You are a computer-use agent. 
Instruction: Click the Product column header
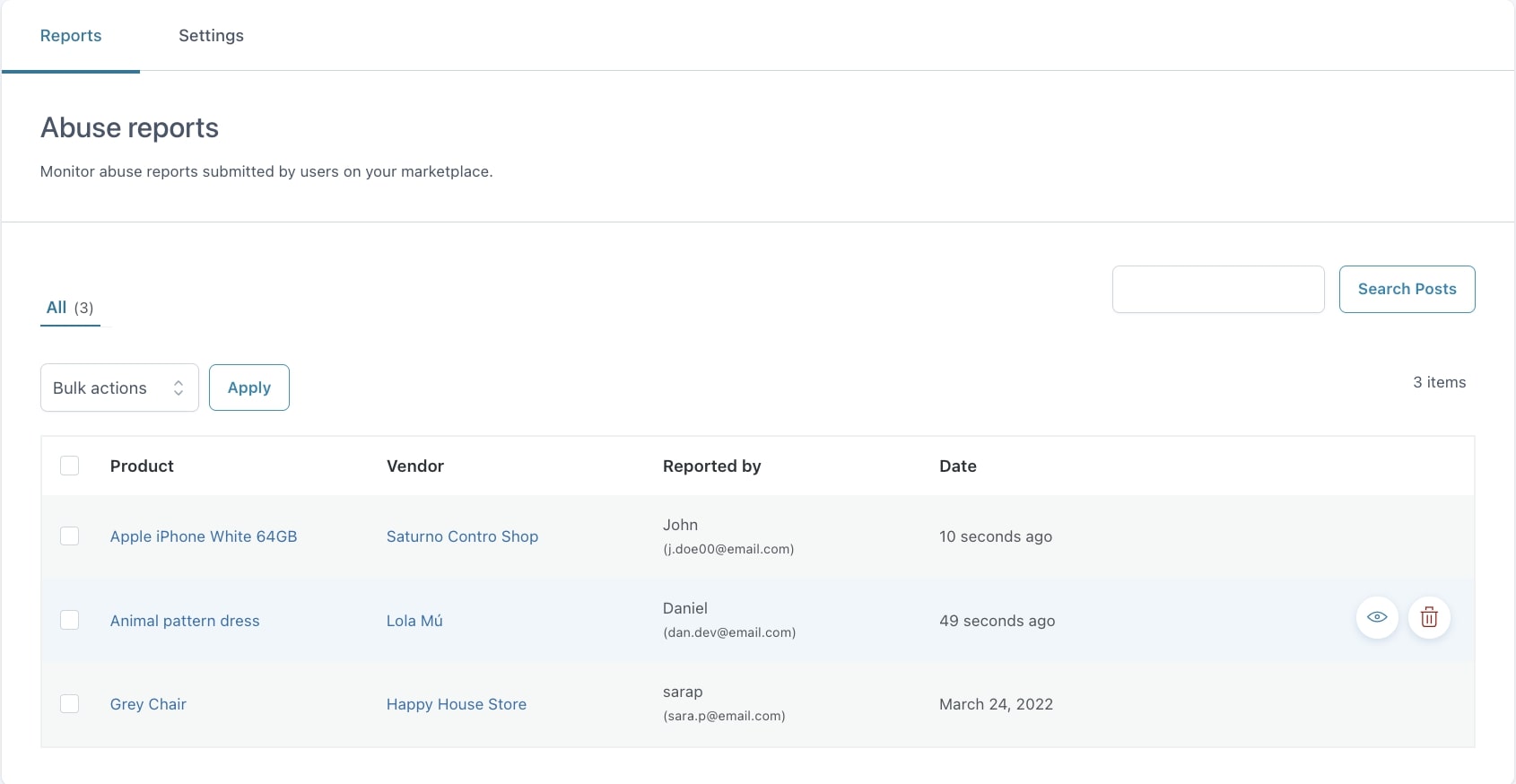[142, 466]
